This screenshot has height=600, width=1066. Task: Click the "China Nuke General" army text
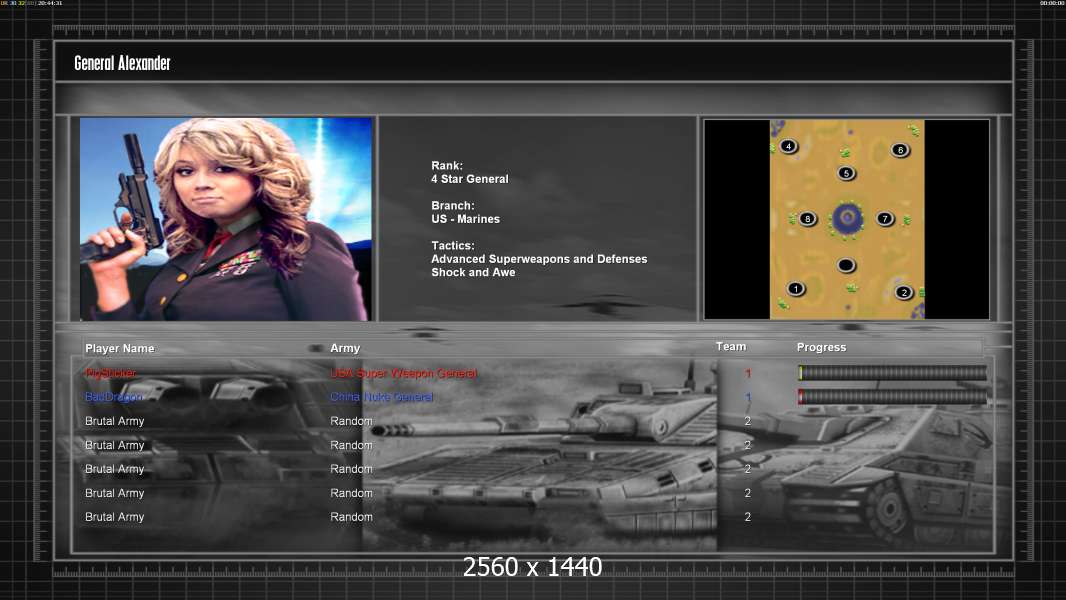(381, 397)
